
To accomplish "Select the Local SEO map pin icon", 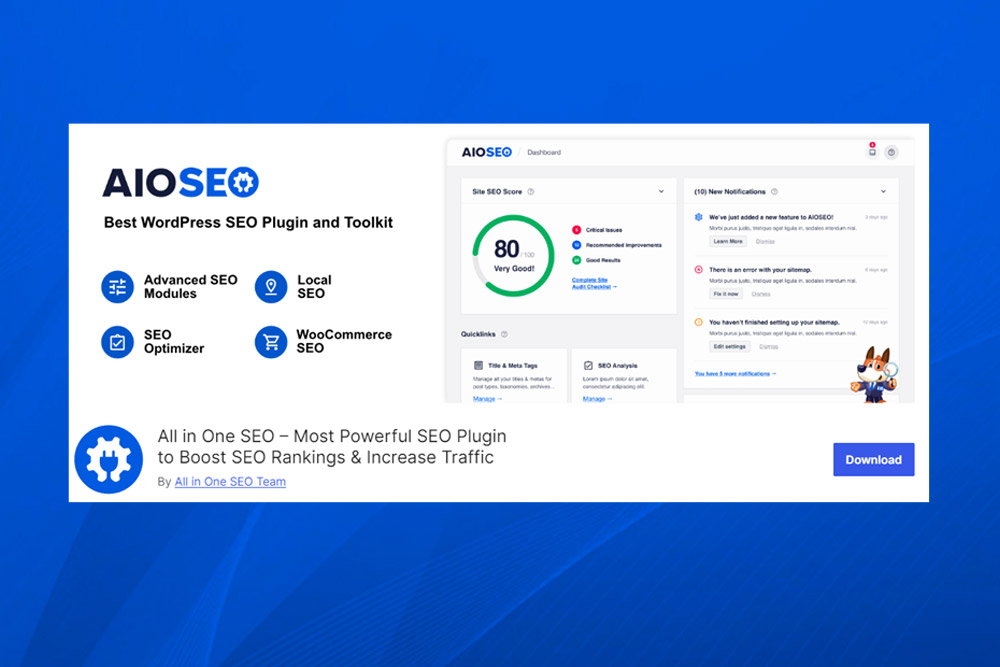I will pyautogui.click(x=271, y=287).
